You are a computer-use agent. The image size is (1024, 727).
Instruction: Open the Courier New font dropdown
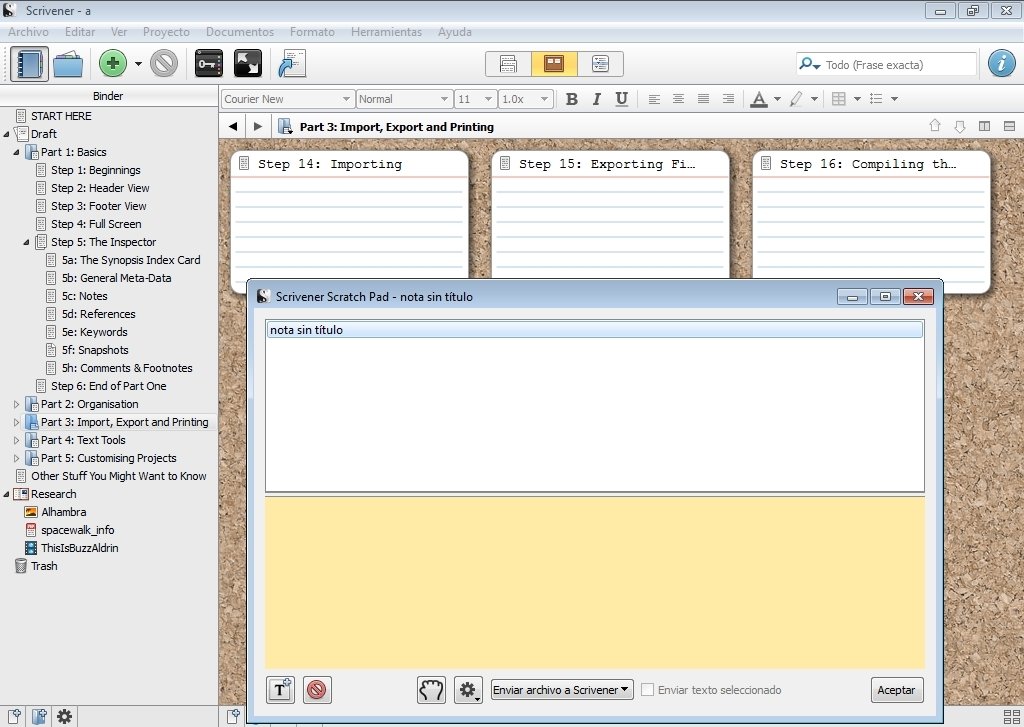coord(288,99)
